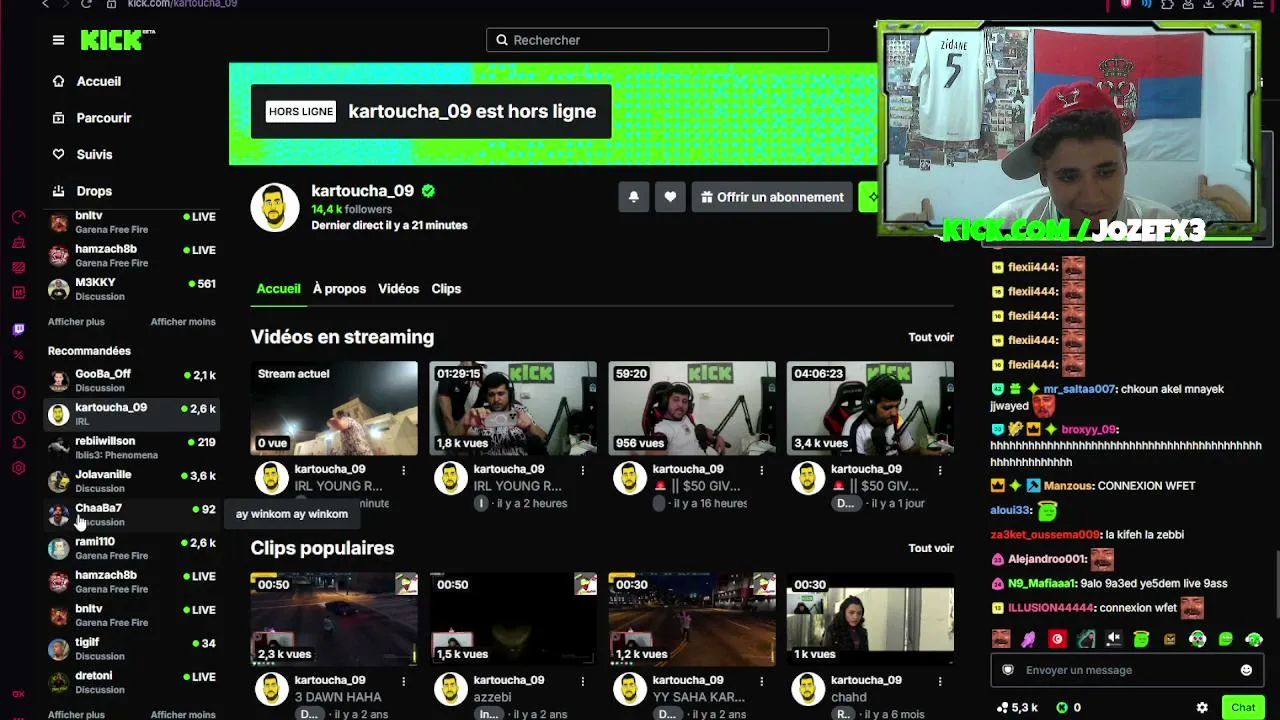Screen dimensions: 1280x720
Task: Insert the Tunisia flag emote from quick bar
Action: click(1057, 639)
